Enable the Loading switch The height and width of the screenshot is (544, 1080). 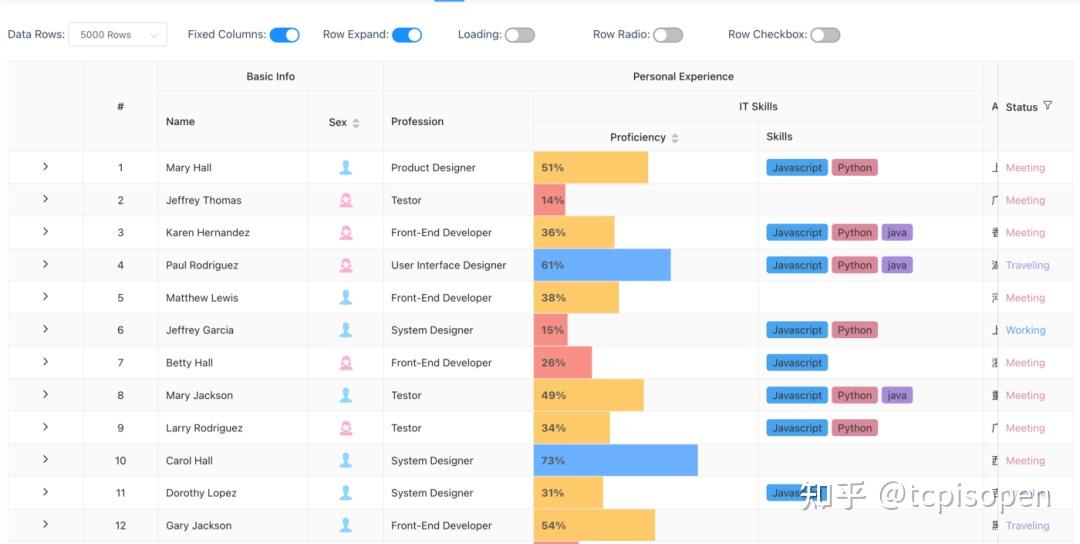click(520, 35)
